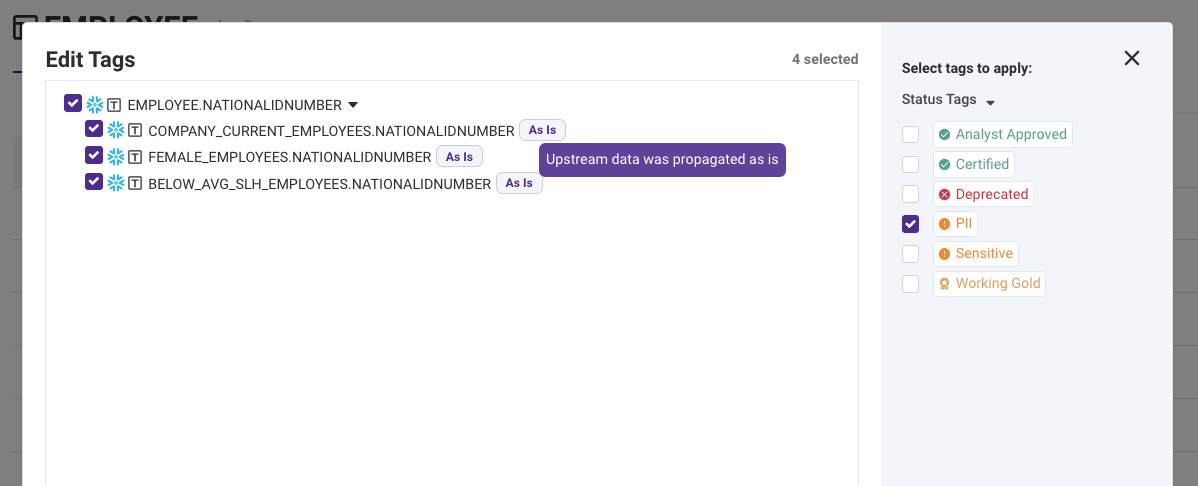Close the Edit Tags dialog
Image resolution: width=1198 pixels, height=486 pixels.
click(1132, 58)
